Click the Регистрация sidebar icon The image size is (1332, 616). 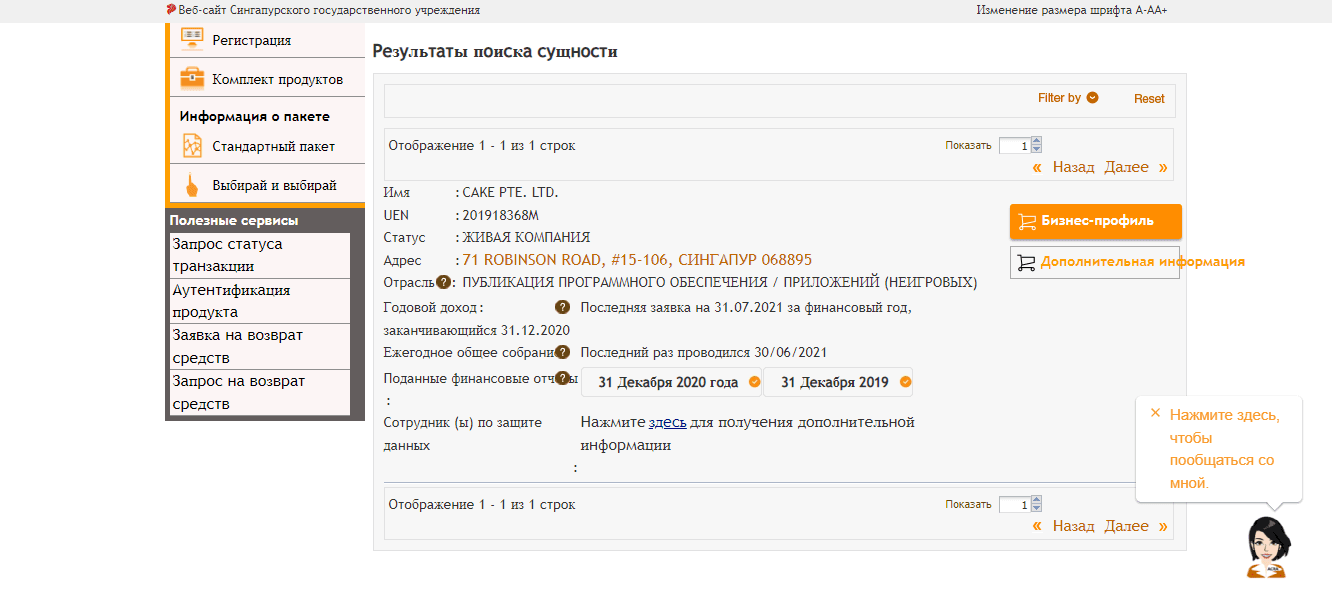tap(192, 39)
